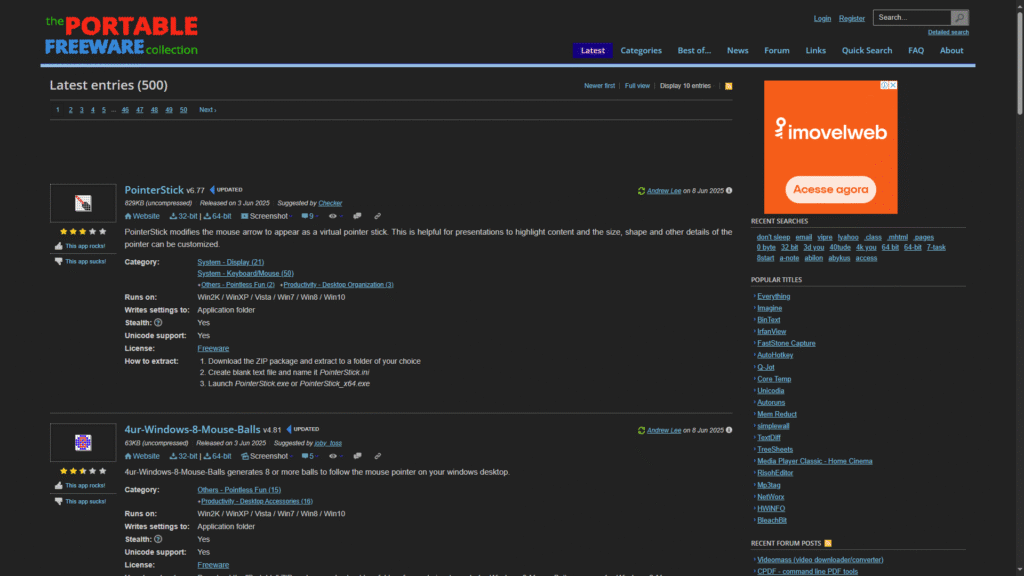
Task: Open the PointerStick Website home icon link
Action: [x=142, y=216]
